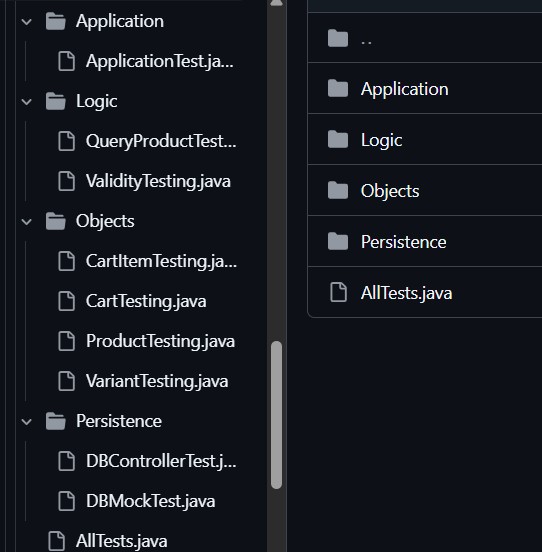This screenshot has width=542, height=552.
Task: Click the file icon beside DBMockTest.java
Action: click(67, 501)
